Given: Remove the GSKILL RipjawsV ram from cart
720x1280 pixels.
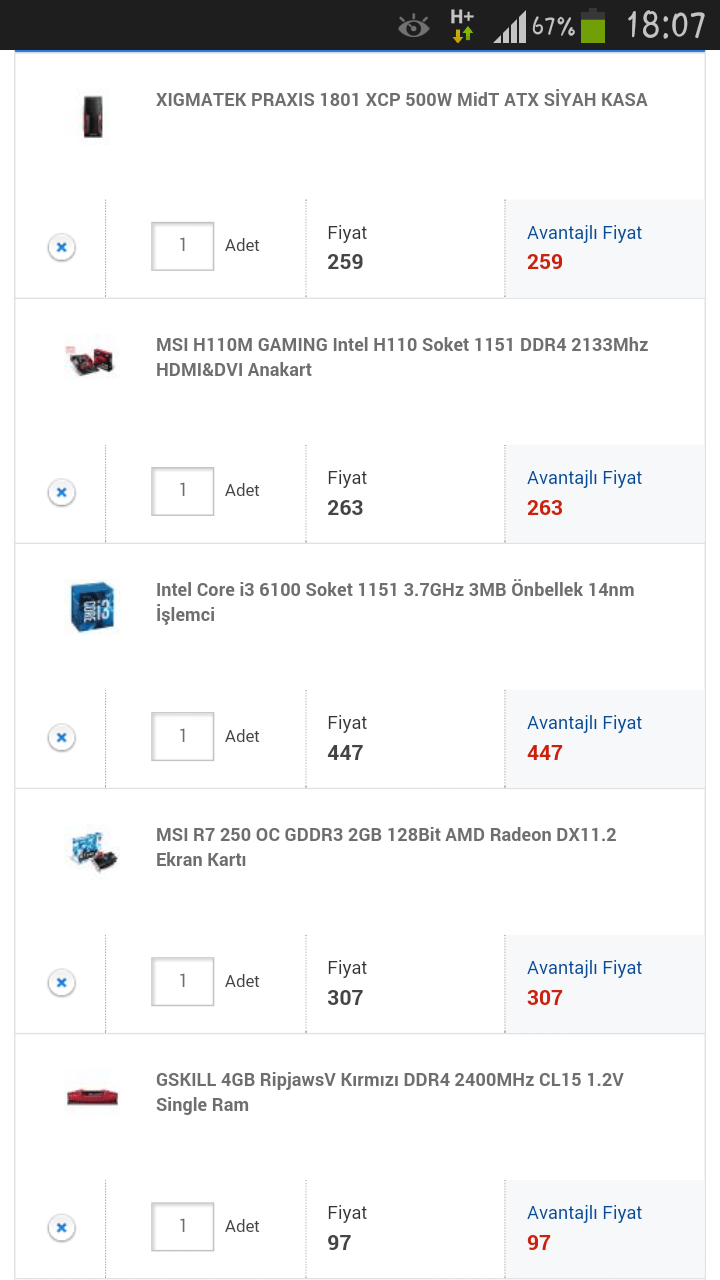Looking at the screenshot, I should click(61, 1226).
